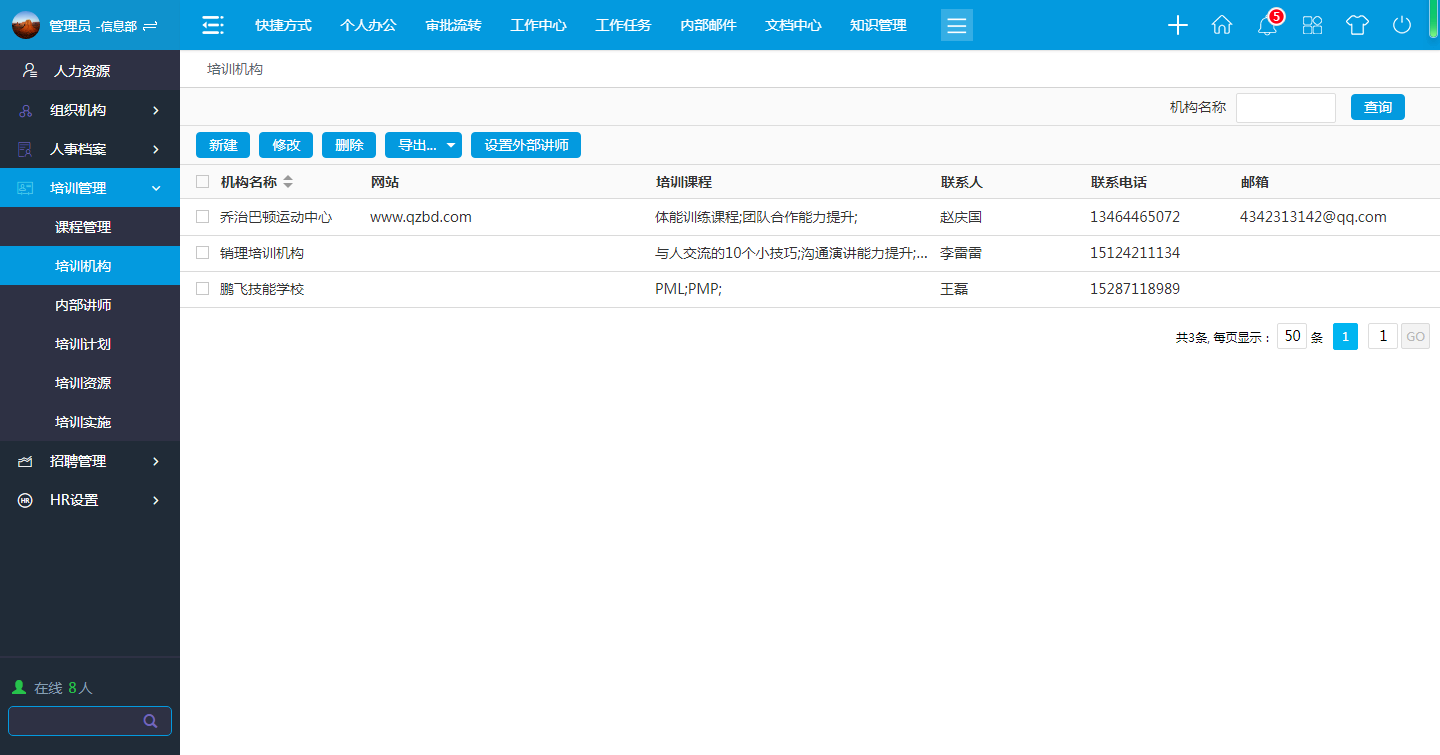
Task: Click the email 4342313142@qq.com cell
Action: click(x=1313, y=217)
